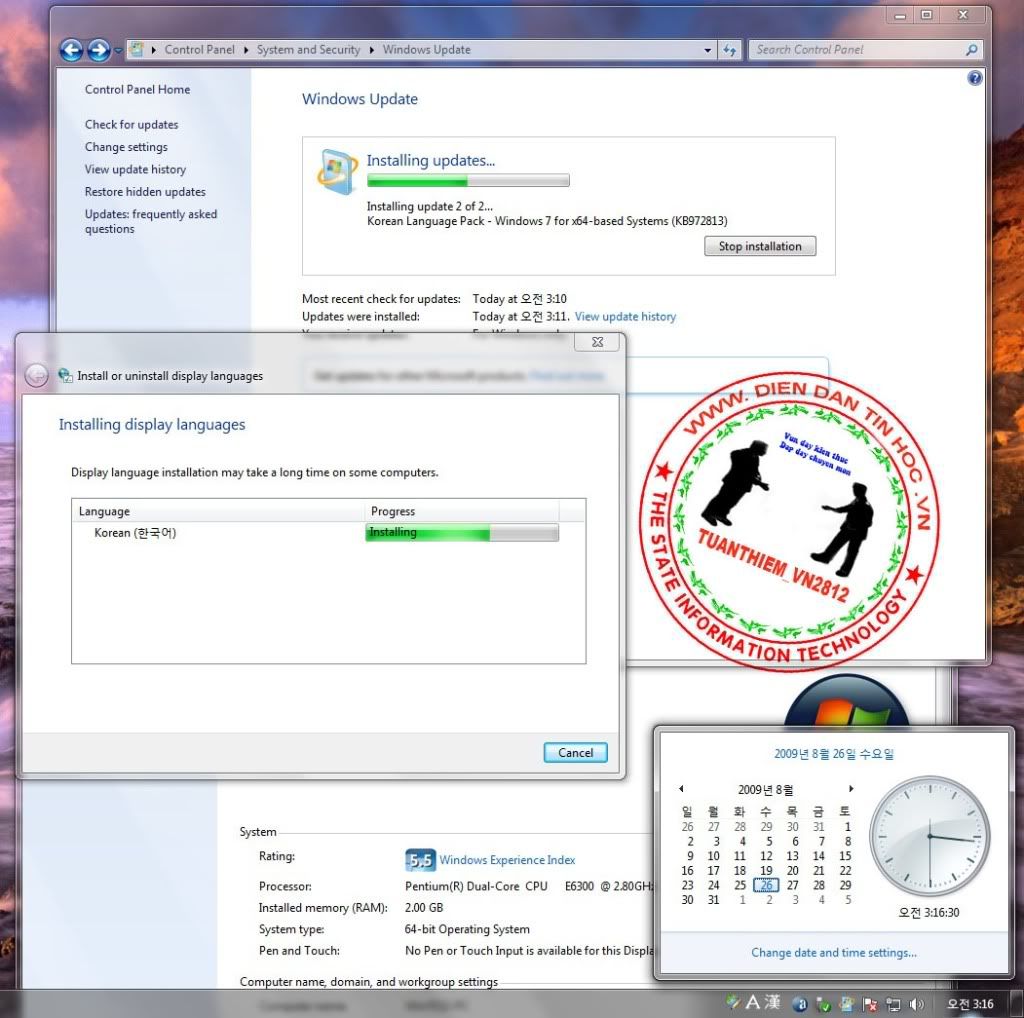Click the taskbar clock 오전 3:16
The width and height of the screenshot is (1024, 1018).
click(970, 1004)
